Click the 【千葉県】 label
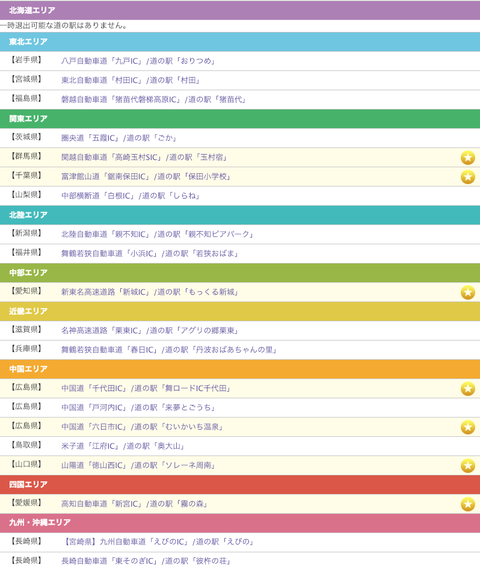 click(x=26, y=176)
